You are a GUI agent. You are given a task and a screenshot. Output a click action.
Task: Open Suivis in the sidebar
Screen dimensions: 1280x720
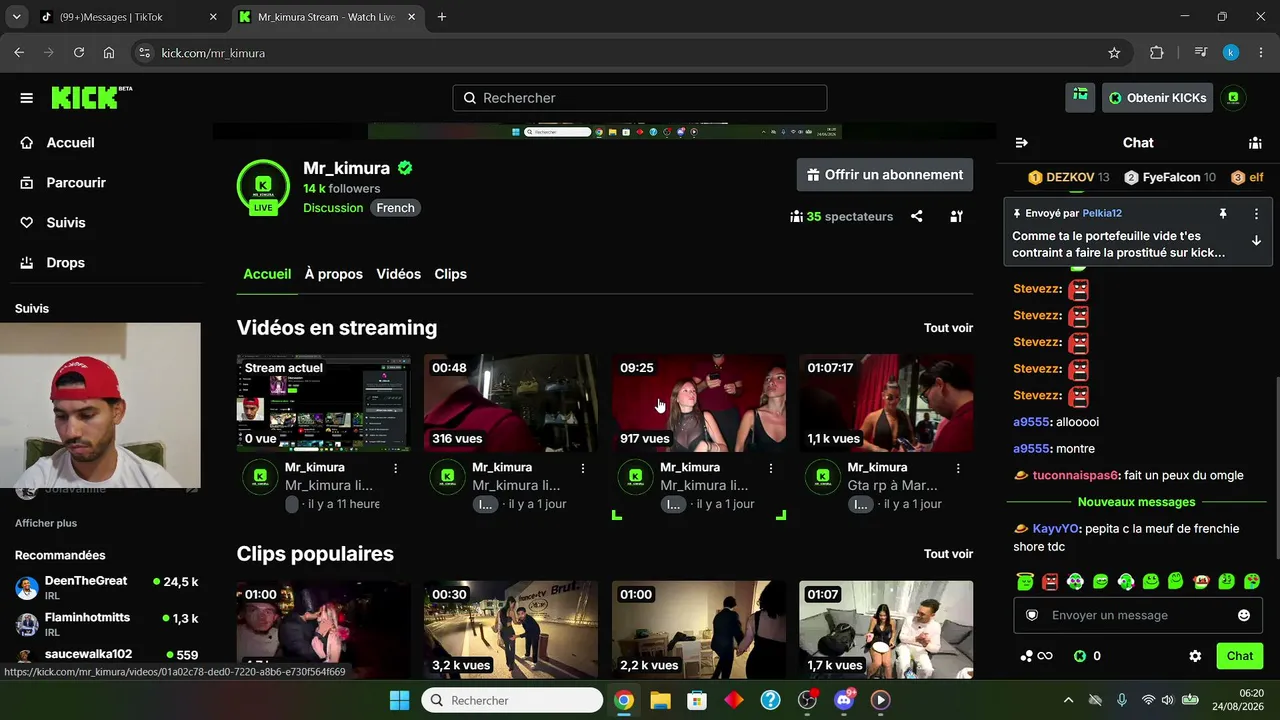pyautogui.click(x=66, y=223)
